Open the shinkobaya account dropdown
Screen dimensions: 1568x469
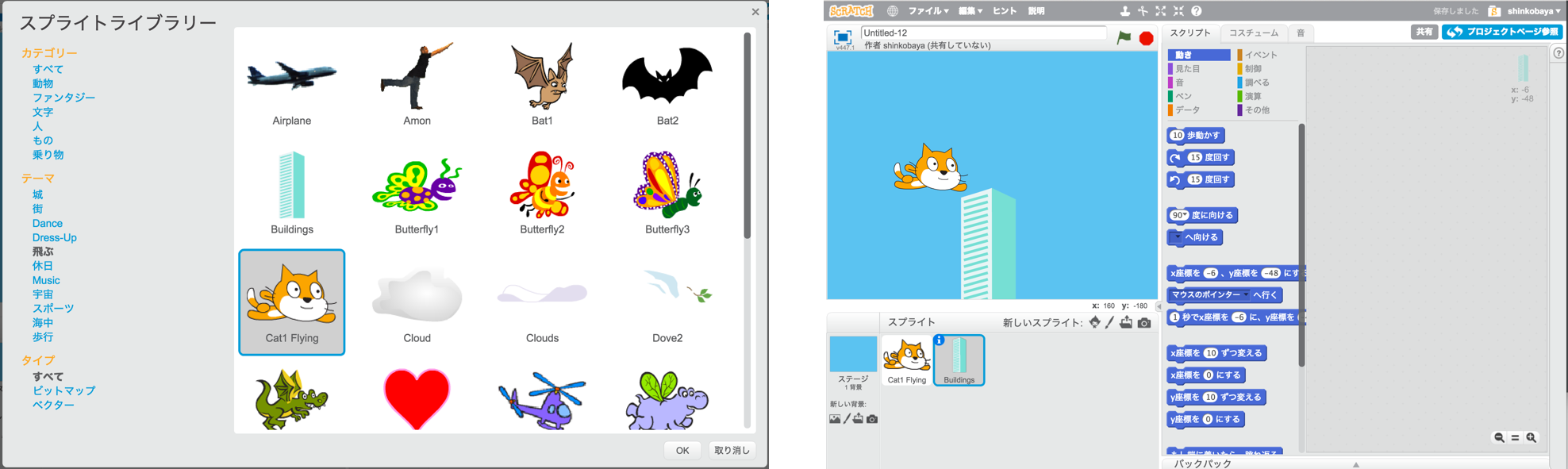tap(1535, 11)
